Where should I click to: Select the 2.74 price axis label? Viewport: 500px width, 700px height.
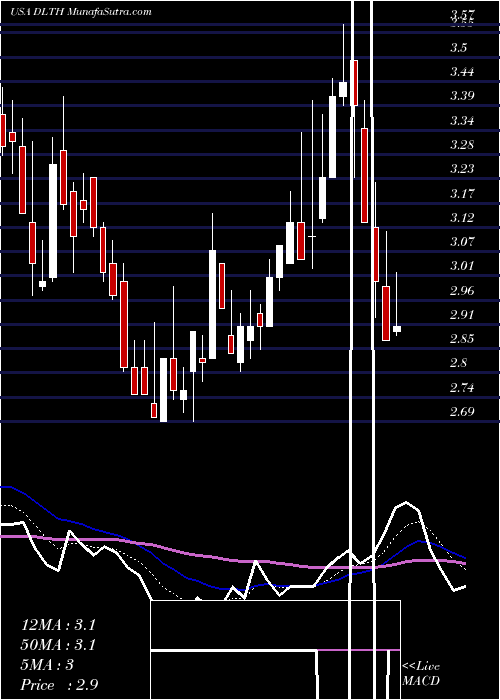[462, 387]
